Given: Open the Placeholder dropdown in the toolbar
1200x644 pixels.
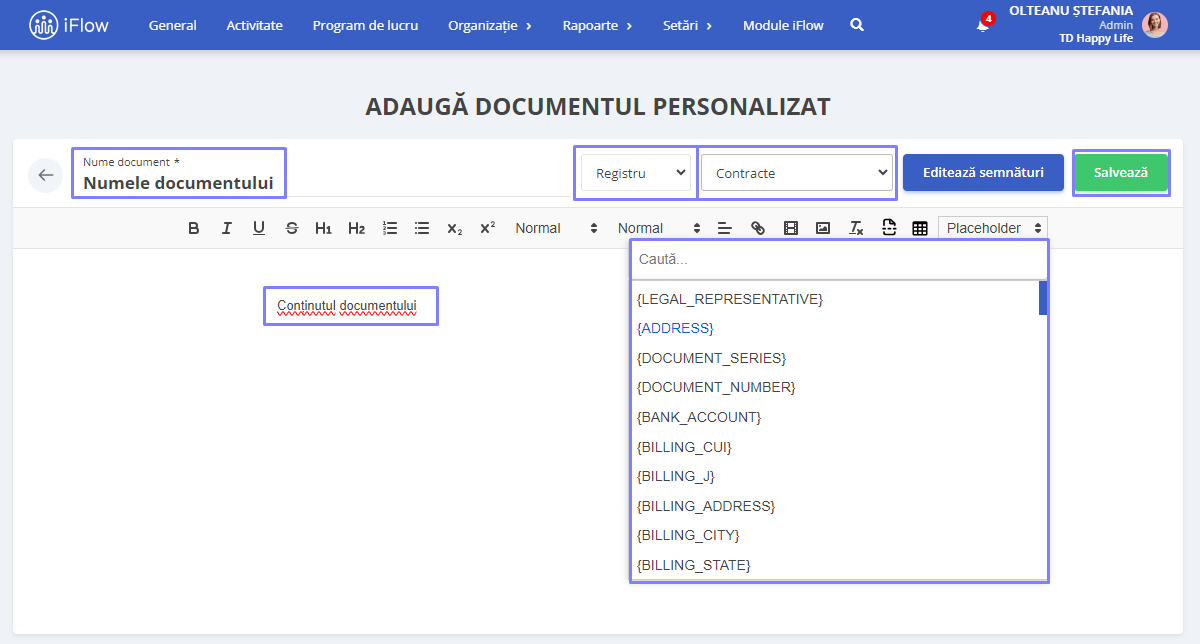Looking at the screenshot, I should (x=993, y=228).
